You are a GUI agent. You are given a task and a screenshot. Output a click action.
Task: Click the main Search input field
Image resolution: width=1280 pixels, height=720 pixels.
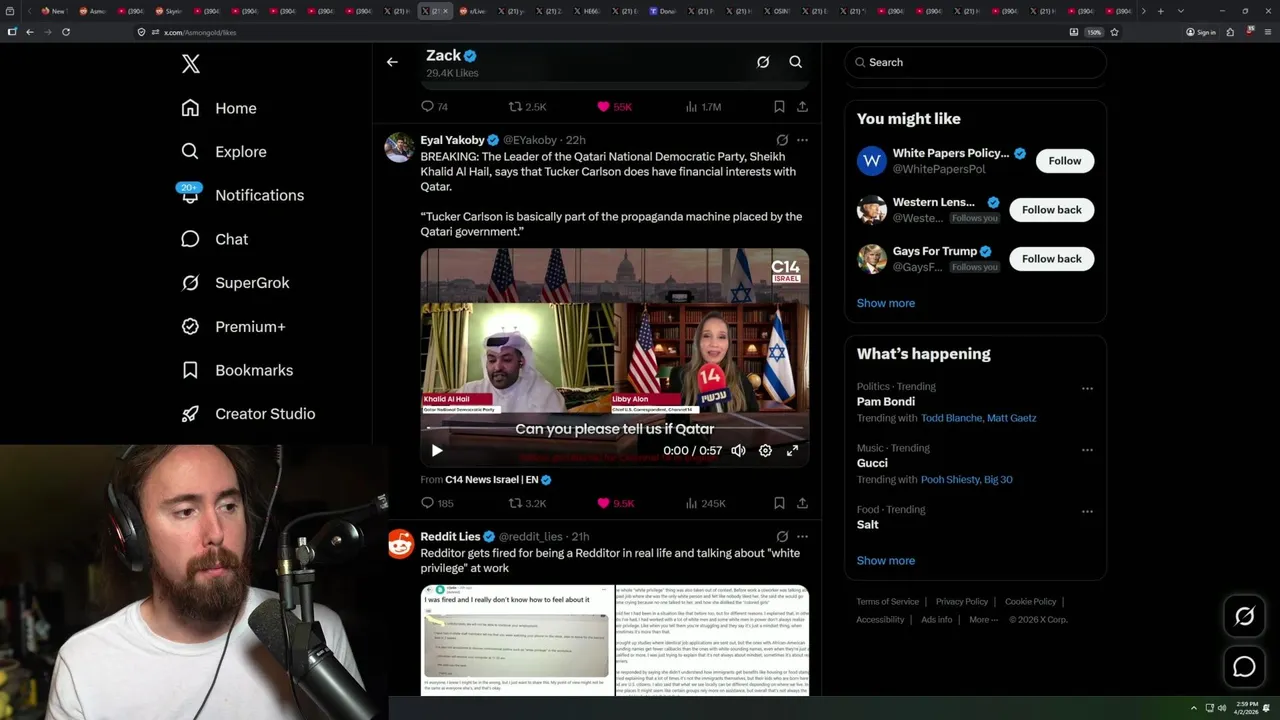(x=976, y=62)
